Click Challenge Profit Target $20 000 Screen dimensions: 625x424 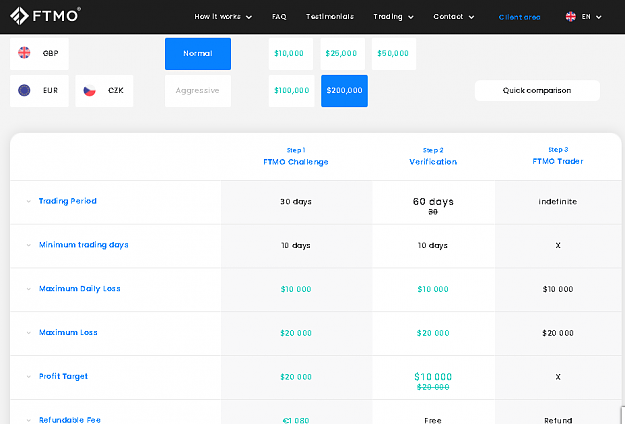click(296, 377)
